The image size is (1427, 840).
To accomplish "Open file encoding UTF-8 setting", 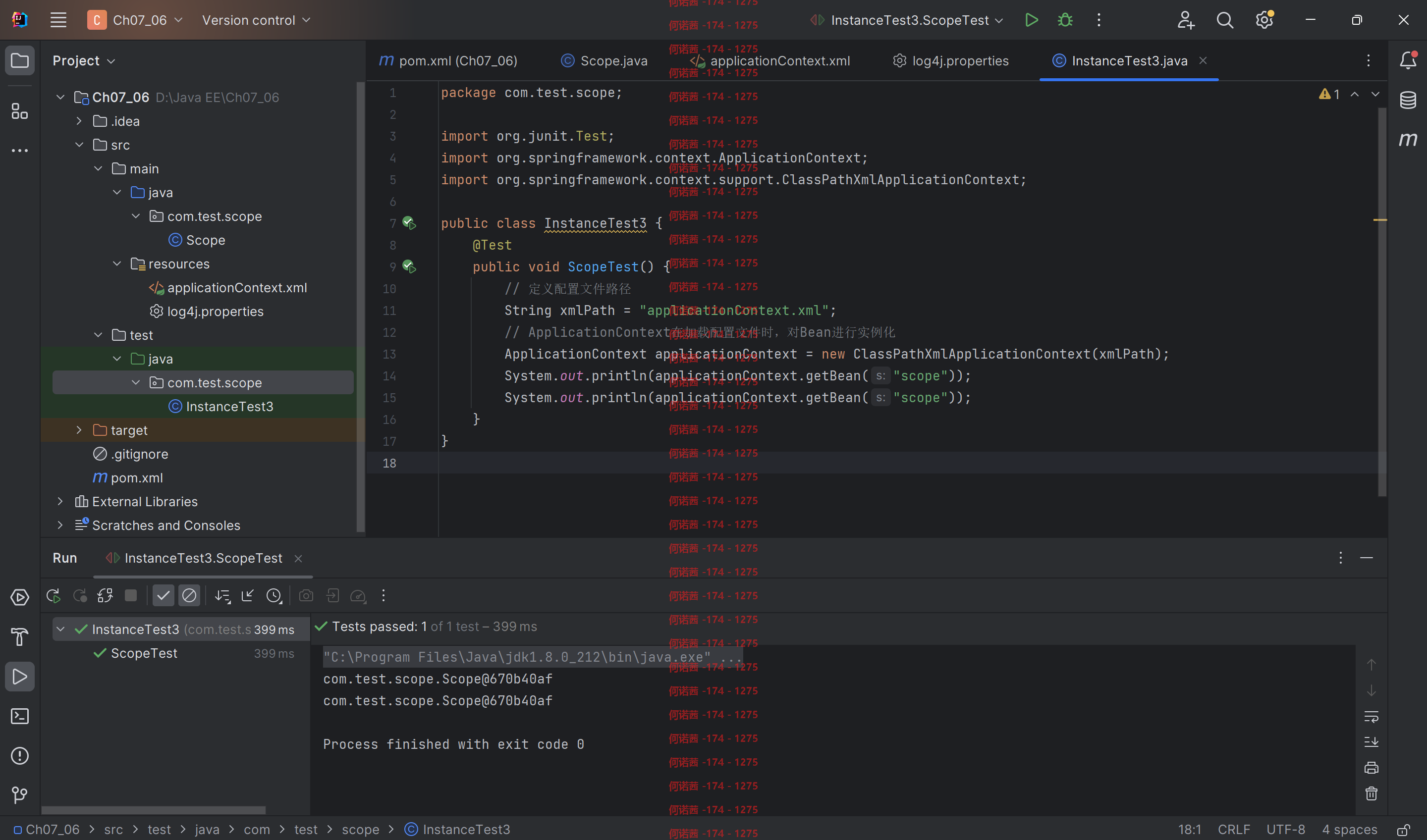I will pos(1285,830).
